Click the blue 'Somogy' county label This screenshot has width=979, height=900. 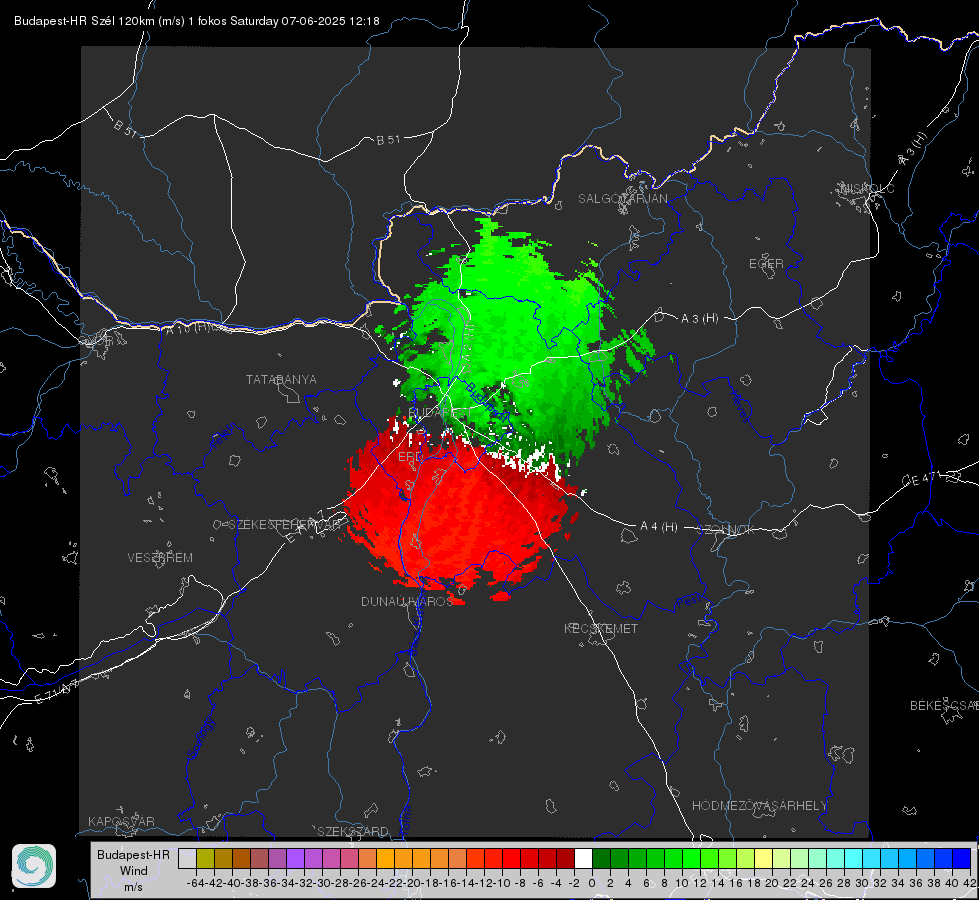pyautogui.click(x=200, y=739)
